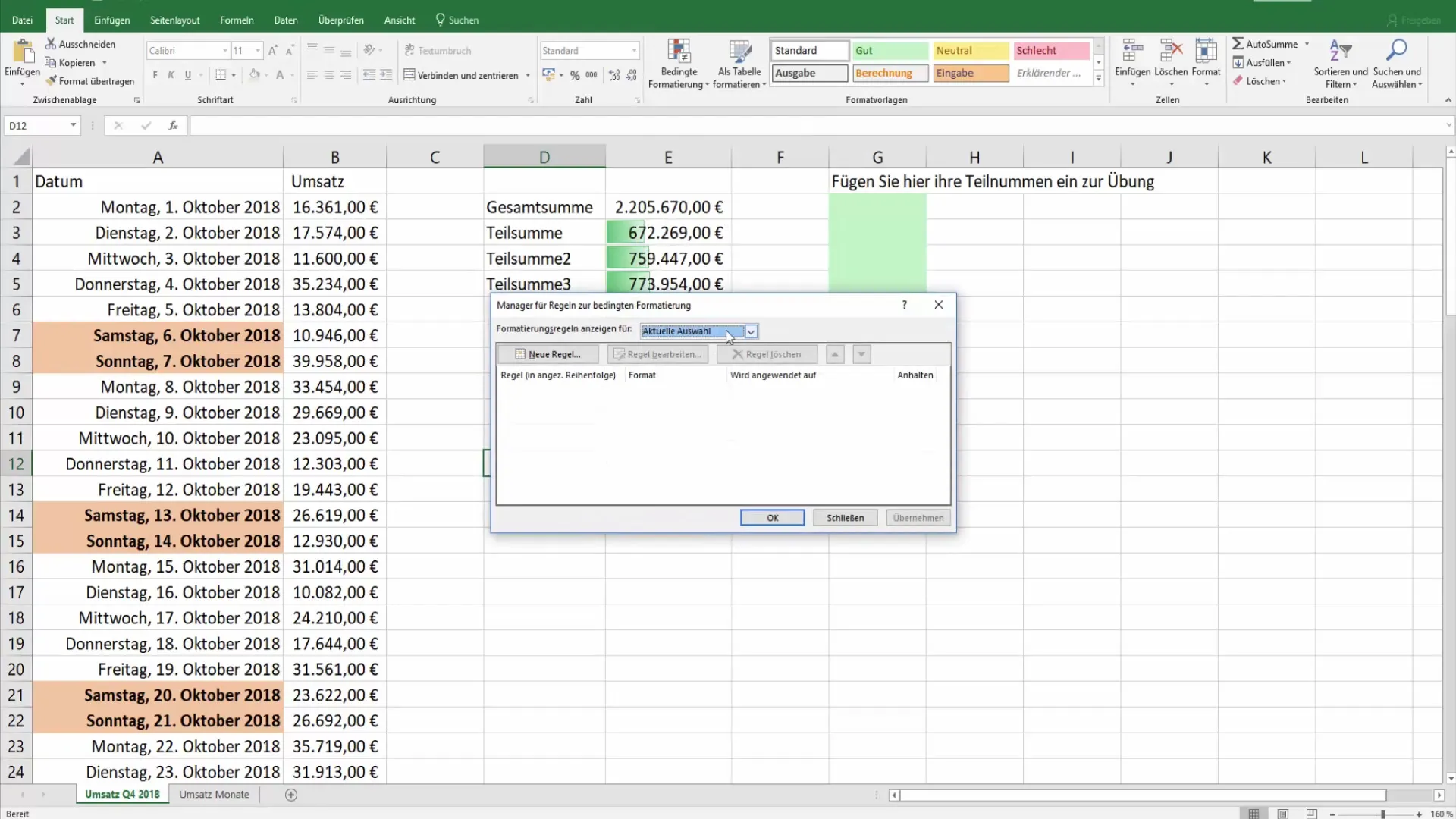Open Bedingte Formatierung menu

(679, 64)
